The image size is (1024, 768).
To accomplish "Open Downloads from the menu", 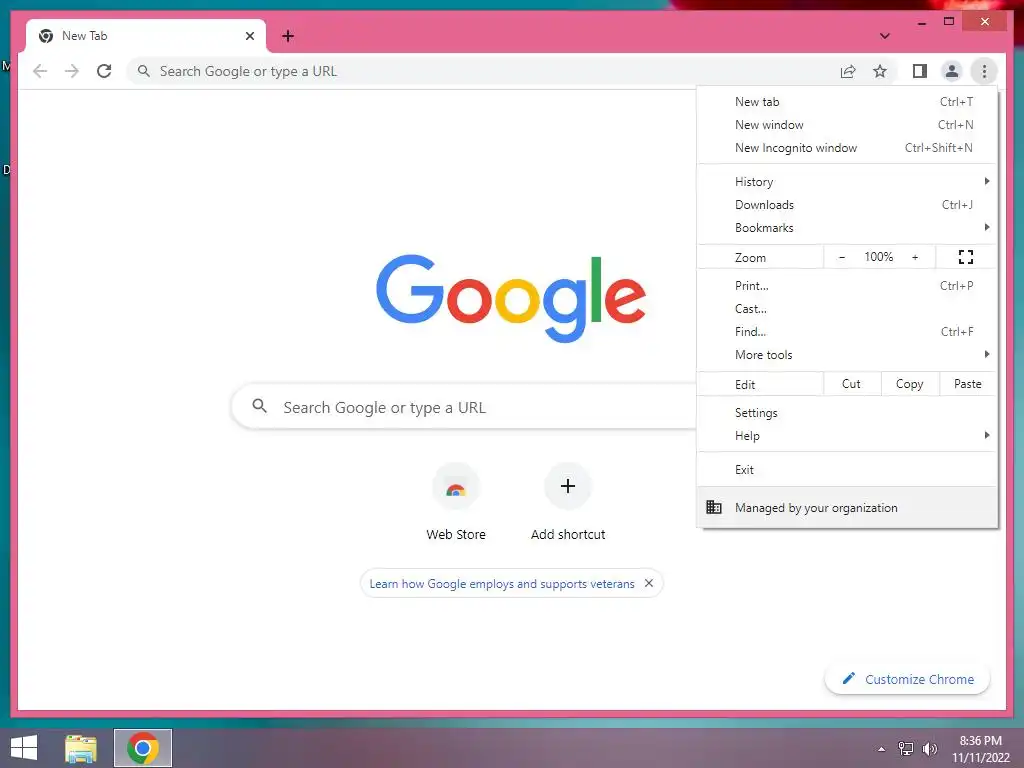I will 847,204.
